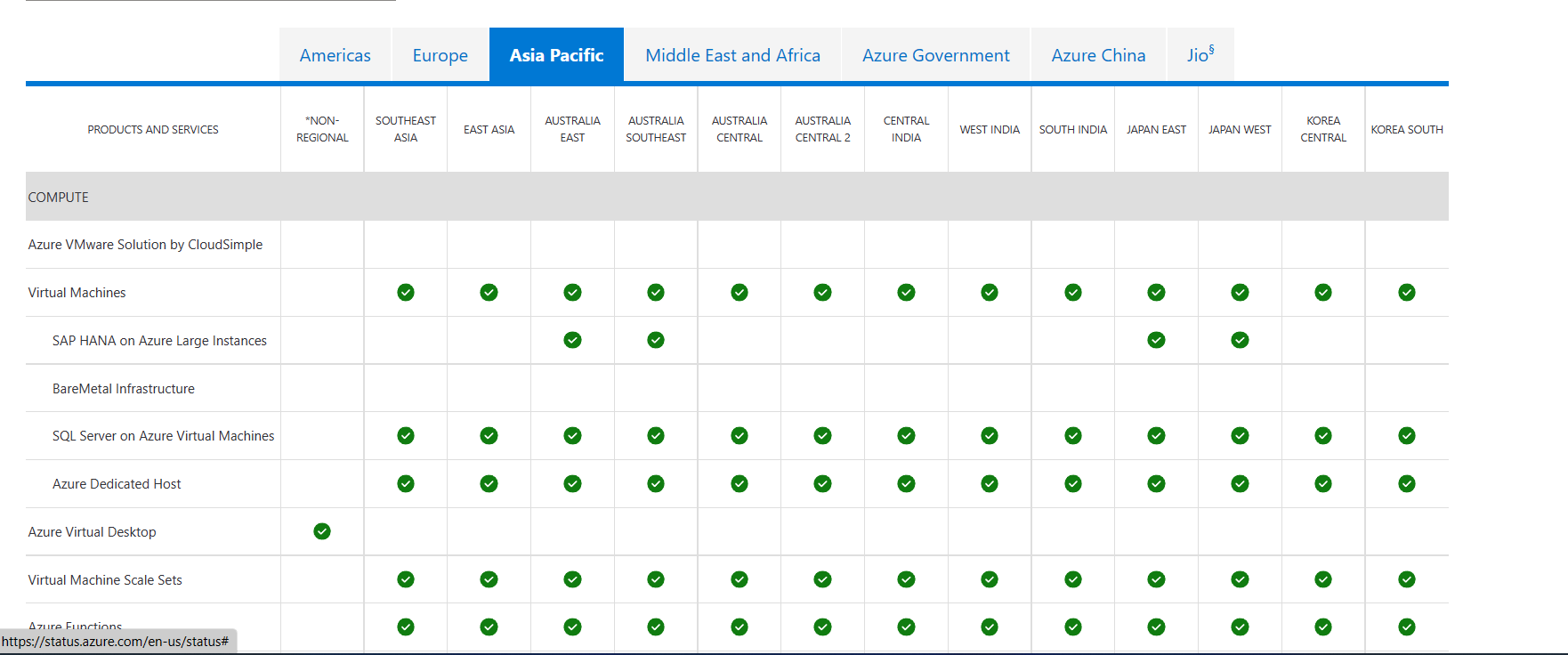Click Azure Dedicated Host checkmark for South India

click(1073, 483)
